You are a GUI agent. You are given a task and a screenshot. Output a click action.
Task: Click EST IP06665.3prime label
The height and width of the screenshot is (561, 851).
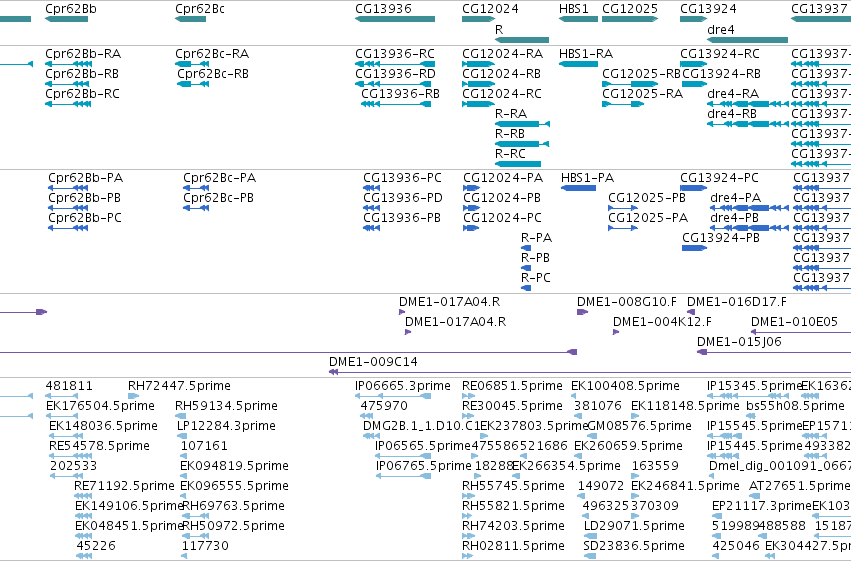click(403, 386)
